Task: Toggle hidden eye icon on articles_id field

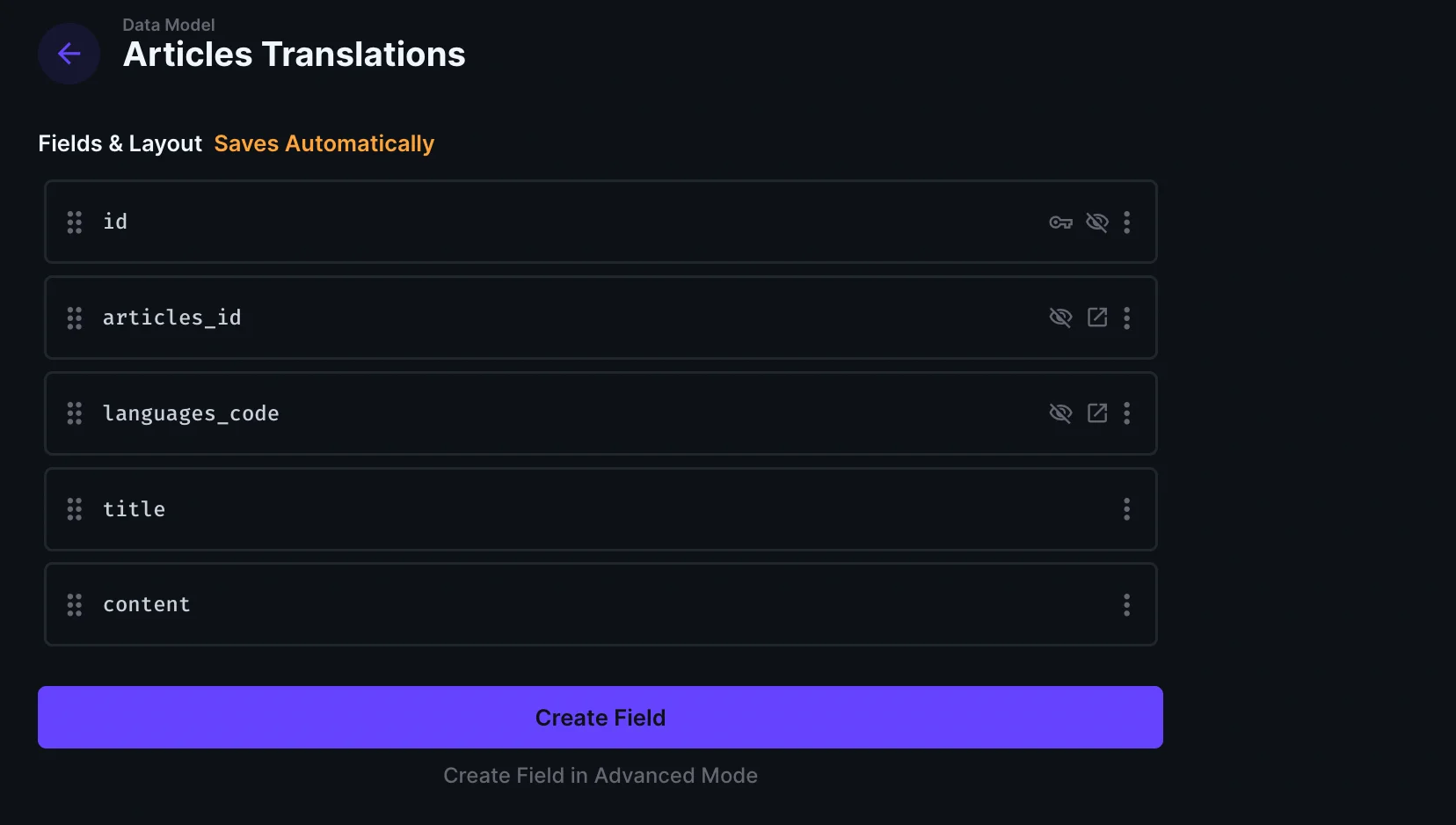Action: tap(1060, 318)
